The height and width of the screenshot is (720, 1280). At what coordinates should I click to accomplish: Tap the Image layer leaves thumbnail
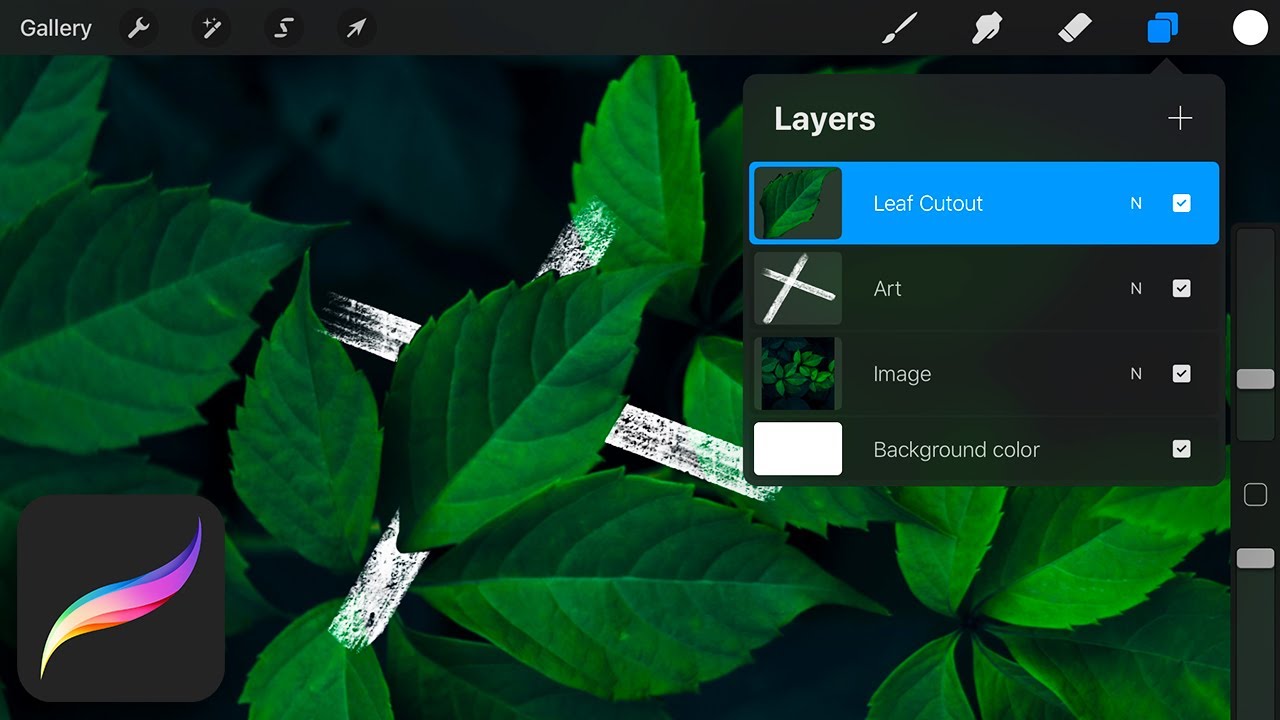pos(798,373)
